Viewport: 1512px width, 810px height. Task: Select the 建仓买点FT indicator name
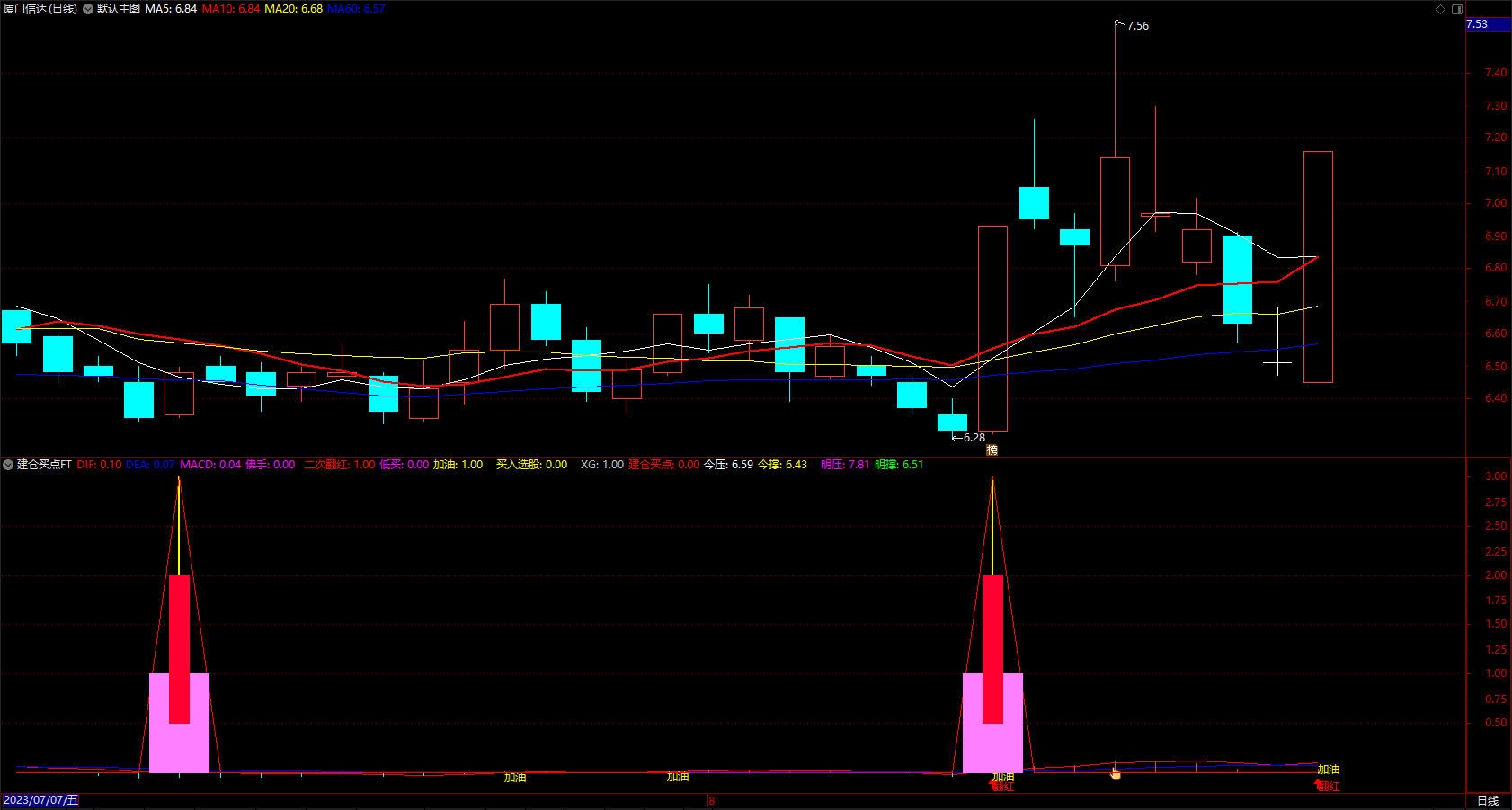click(44, 465)
